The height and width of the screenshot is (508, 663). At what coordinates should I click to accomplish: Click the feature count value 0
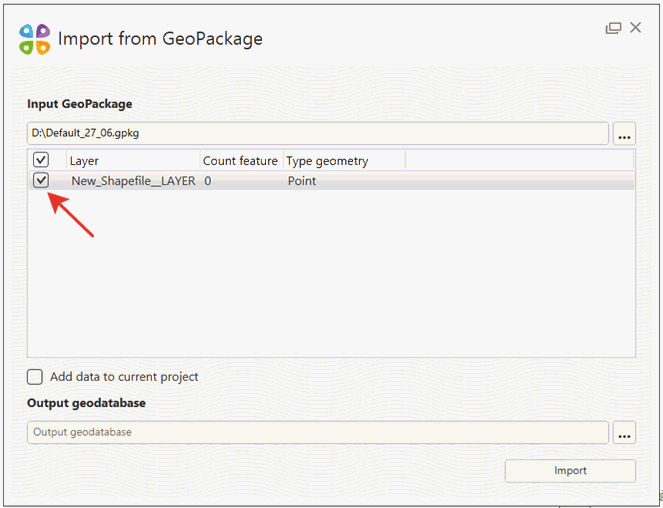click(x=208, y=181)
